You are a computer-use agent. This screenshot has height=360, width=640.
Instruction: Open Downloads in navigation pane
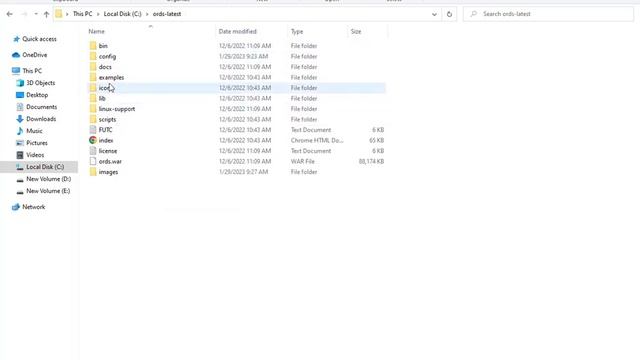point(41,119)
